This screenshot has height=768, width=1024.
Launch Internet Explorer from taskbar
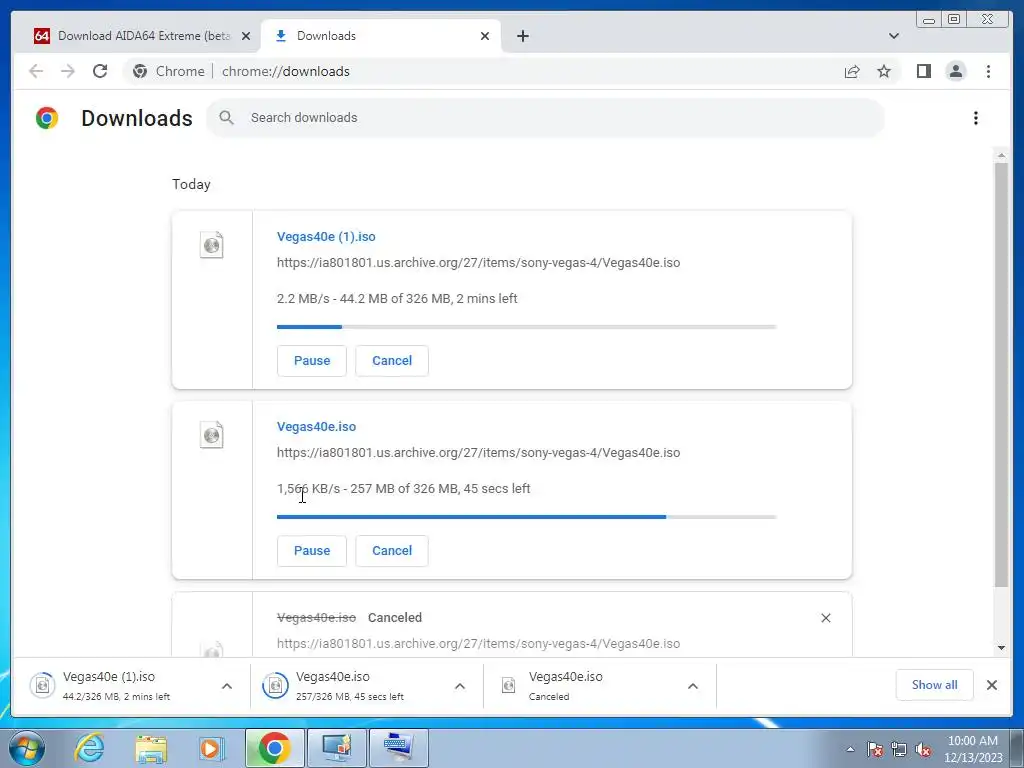point(89,748)
